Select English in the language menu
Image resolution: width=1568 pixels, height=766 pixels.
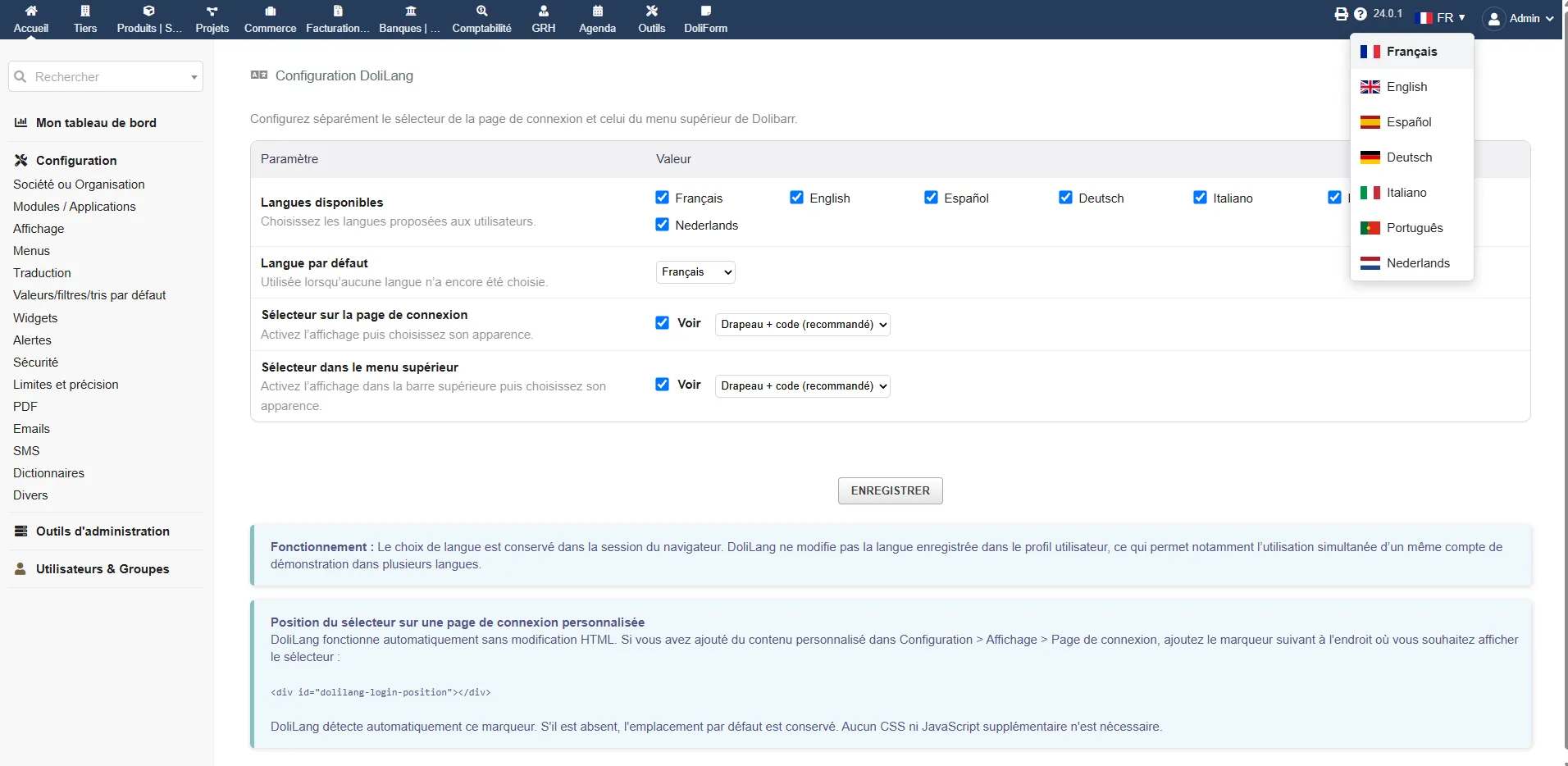click(x=1412, y=86)
